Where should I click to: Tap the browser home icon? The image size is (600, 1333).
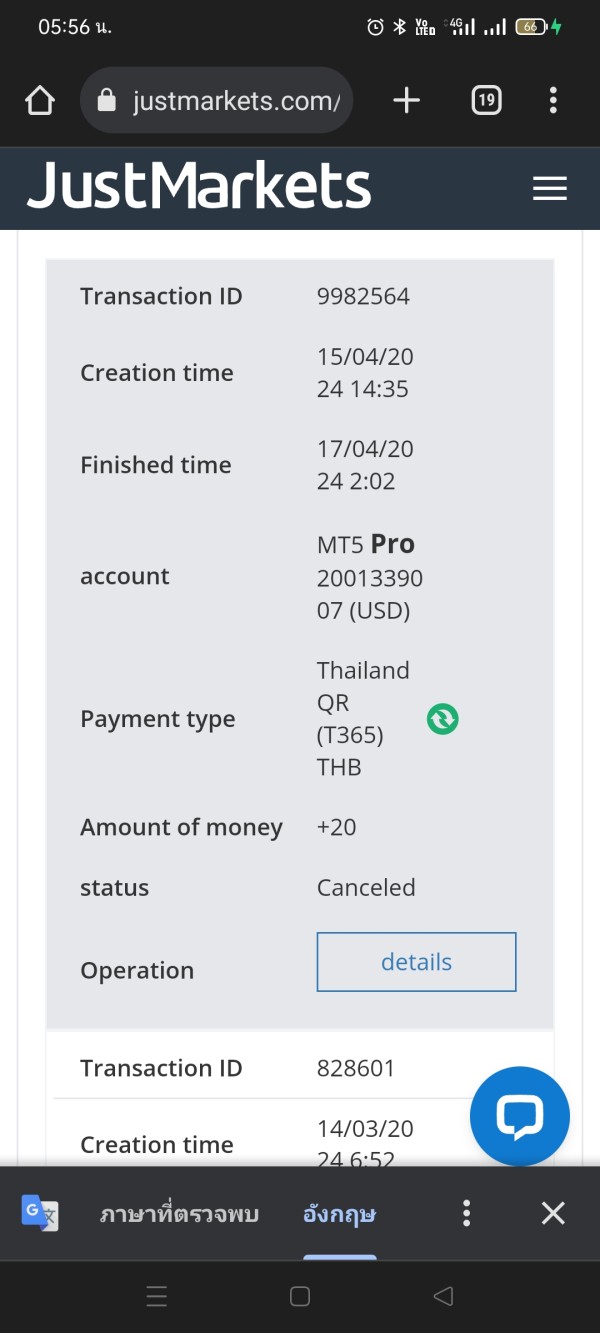pyautogui.click(x=39, y=101)
